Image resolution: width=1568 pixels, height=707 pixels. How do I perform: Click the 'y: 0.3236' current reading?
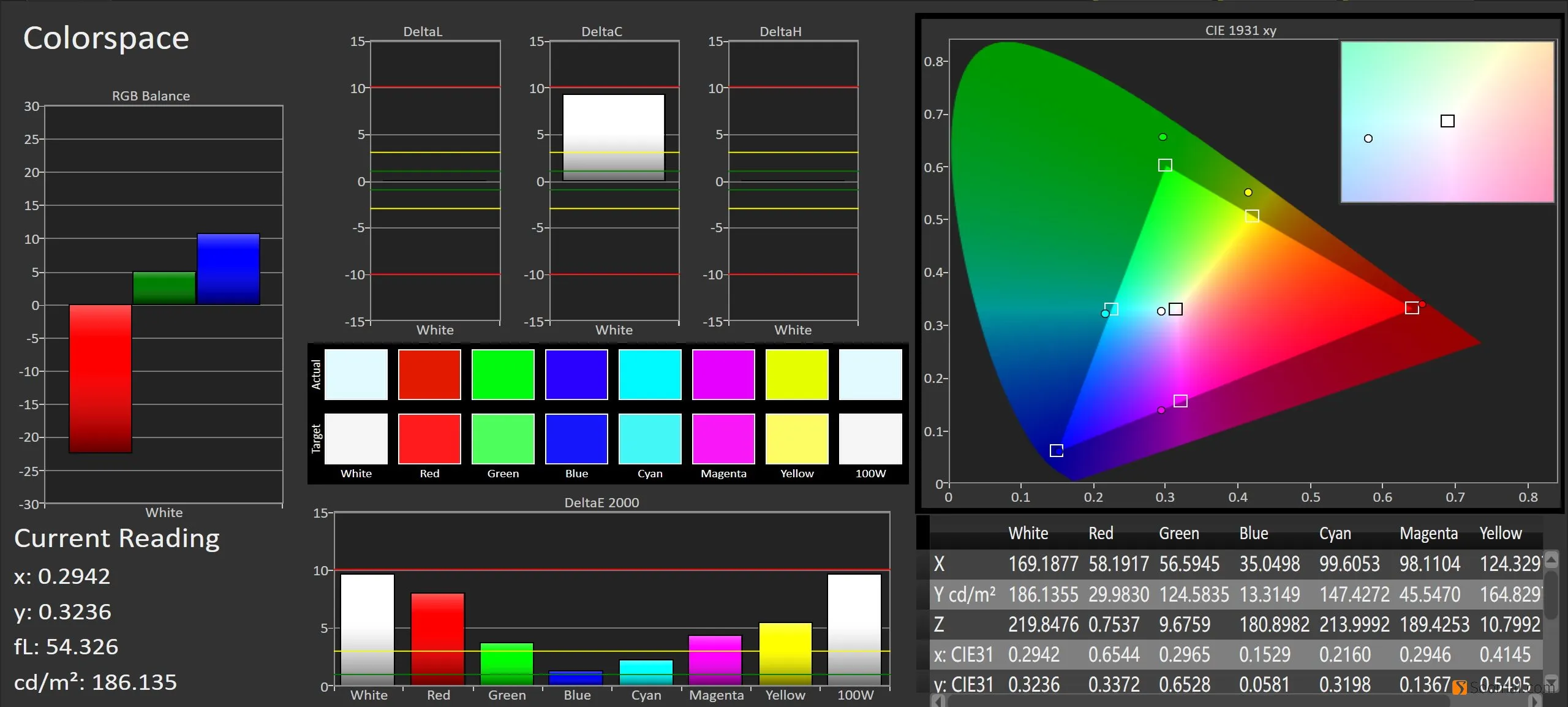coord(62,611)
